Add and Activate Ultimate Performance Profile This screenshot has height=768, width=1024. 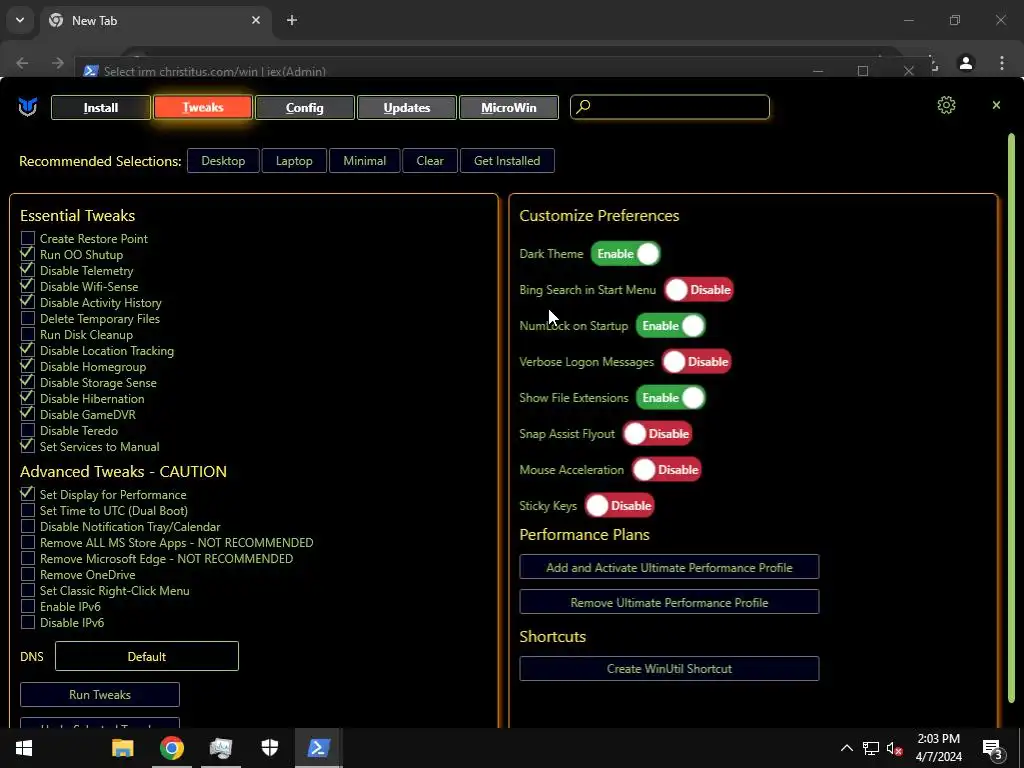669,567
